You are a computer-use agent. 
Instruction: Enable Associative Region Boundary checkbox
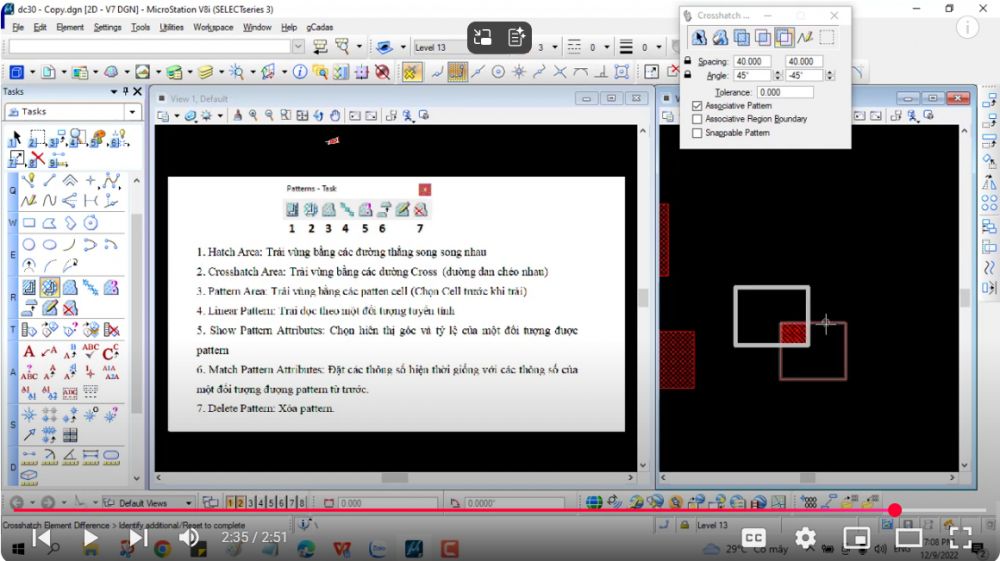(697, 119)
